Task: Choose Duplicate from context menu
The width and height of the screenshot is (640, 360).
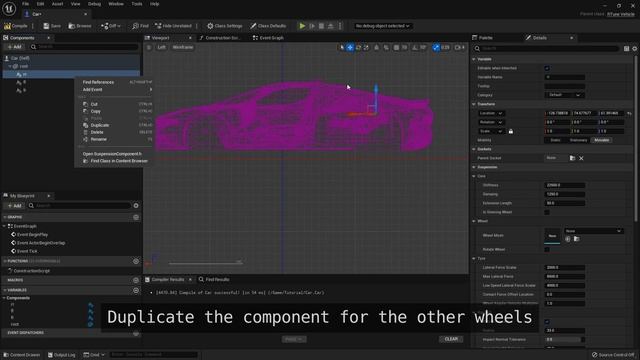Action: (x=100, y=125)
